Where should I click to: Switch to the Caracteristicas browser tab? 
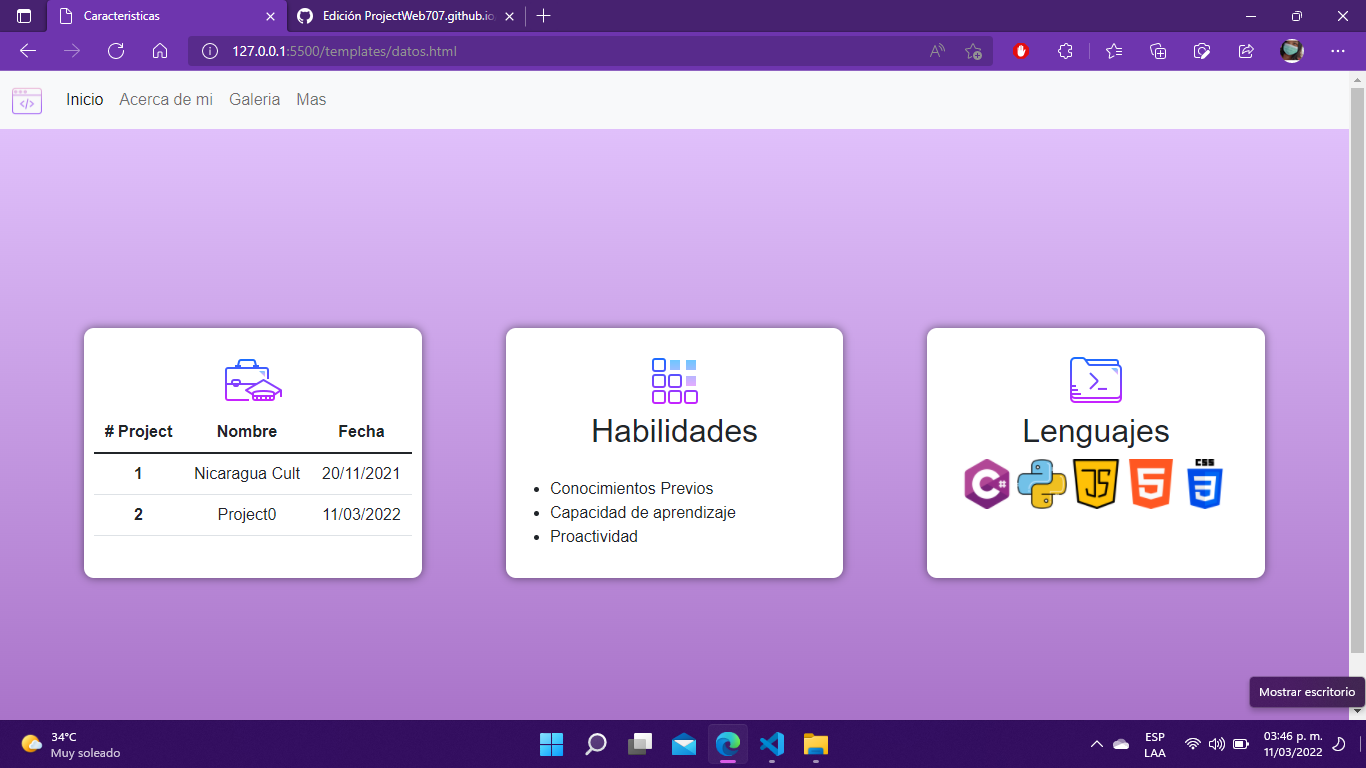(167, 16)
